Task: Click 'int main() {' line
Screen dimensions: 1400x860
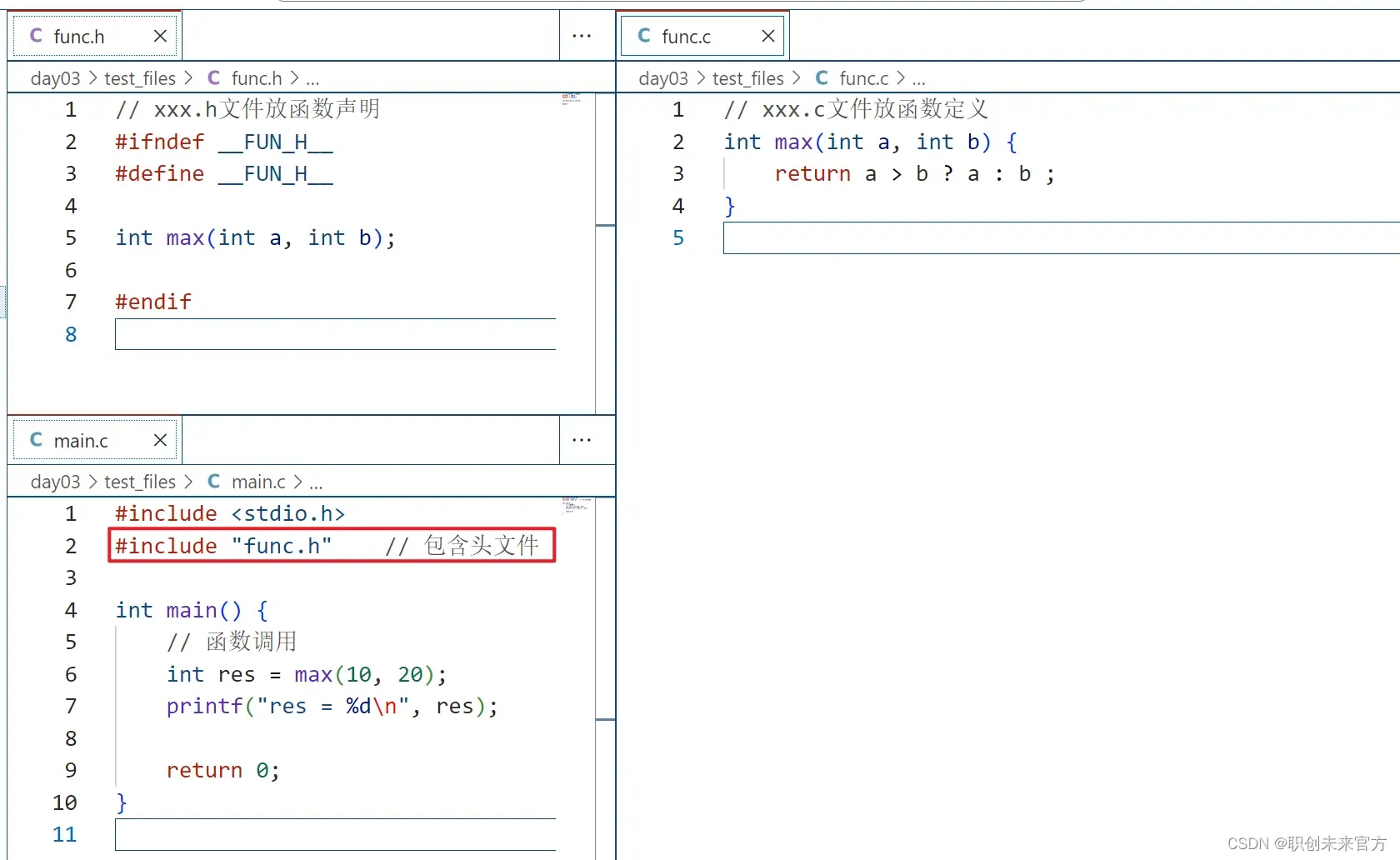Action: (192, 610)
